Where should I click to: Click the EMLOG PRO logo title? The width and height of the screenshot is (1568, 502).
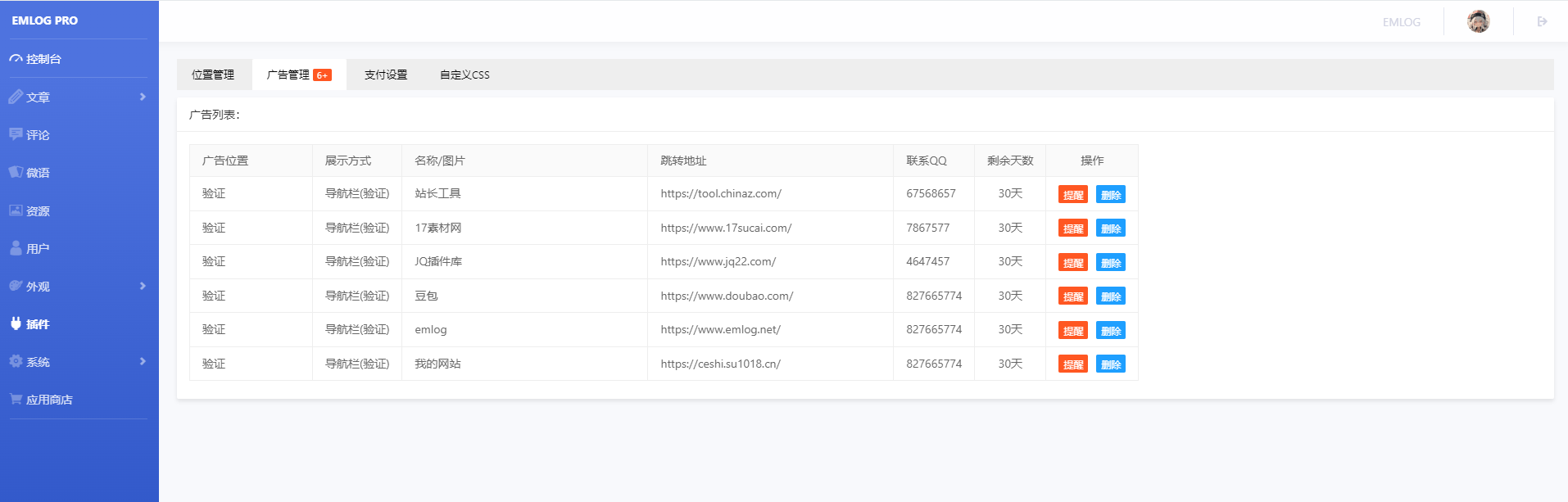[x=45, y=20]
